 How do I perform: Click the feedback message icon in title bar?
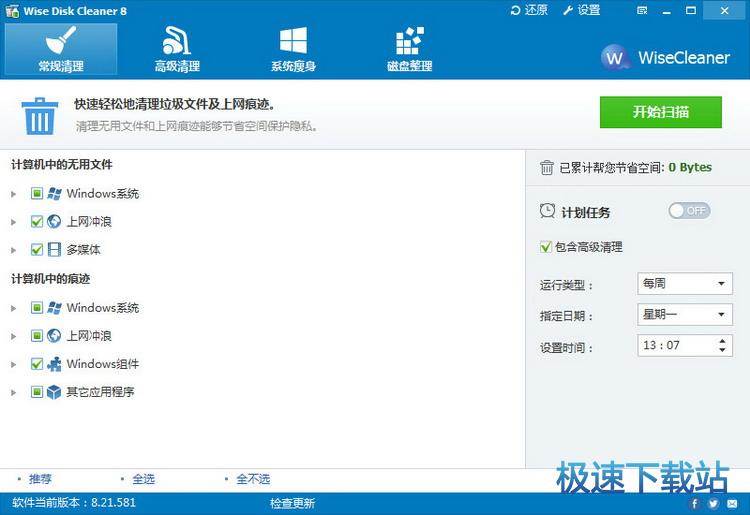pos(642,11)
